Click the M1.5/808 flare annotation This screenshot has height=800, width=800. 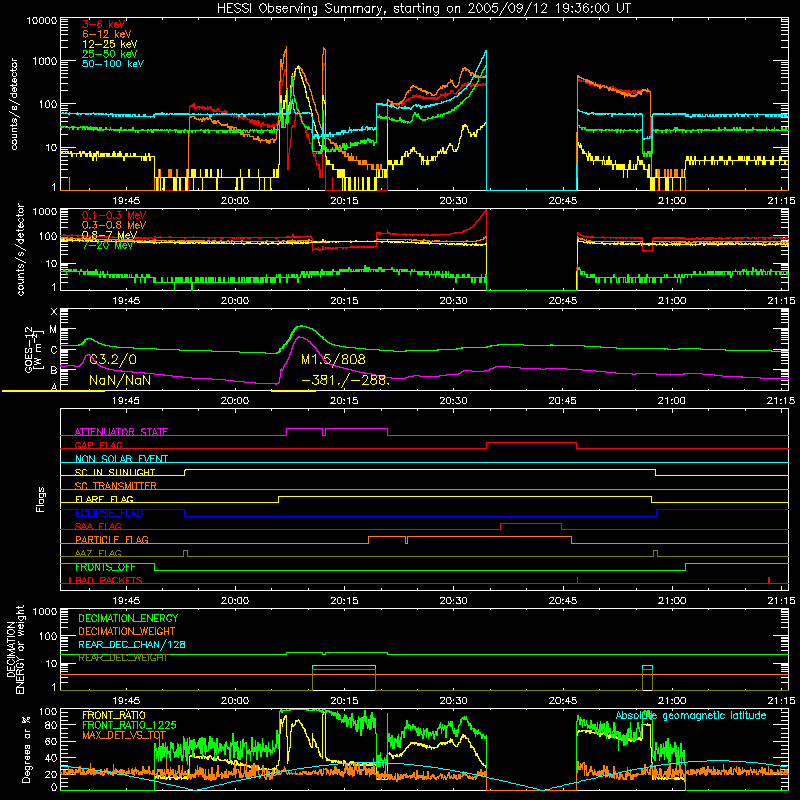point(333,360)
